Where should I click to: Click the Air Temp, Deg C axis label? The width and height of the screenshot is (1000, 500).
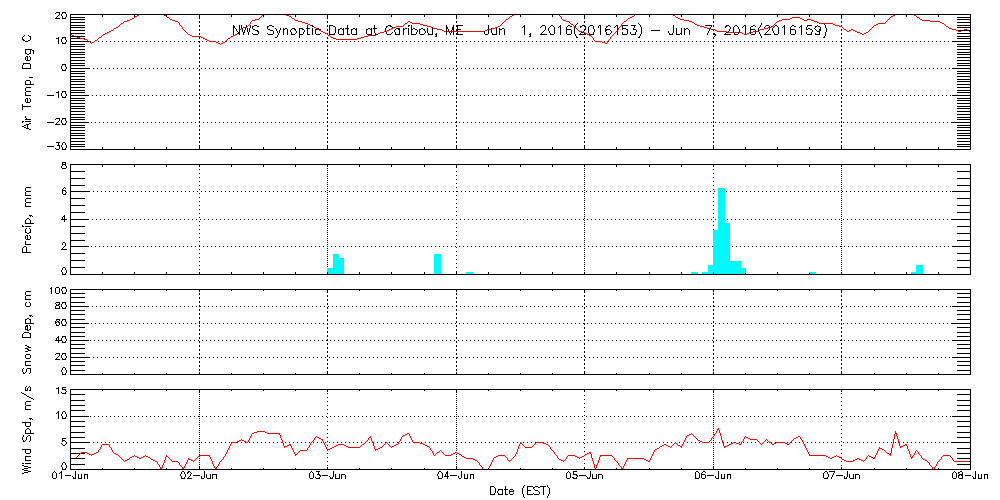pyautogui.click(x=28, y=80)
